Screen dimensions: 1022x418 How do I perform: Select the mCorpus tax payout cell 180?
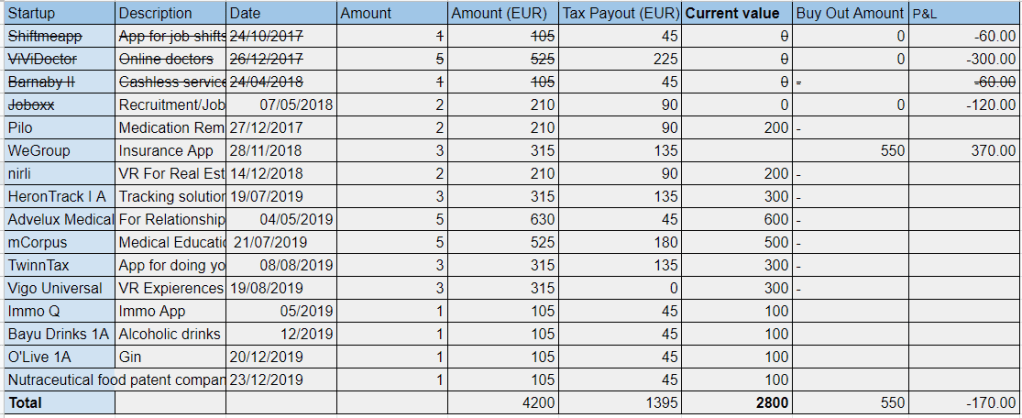(x=620, y=242)
